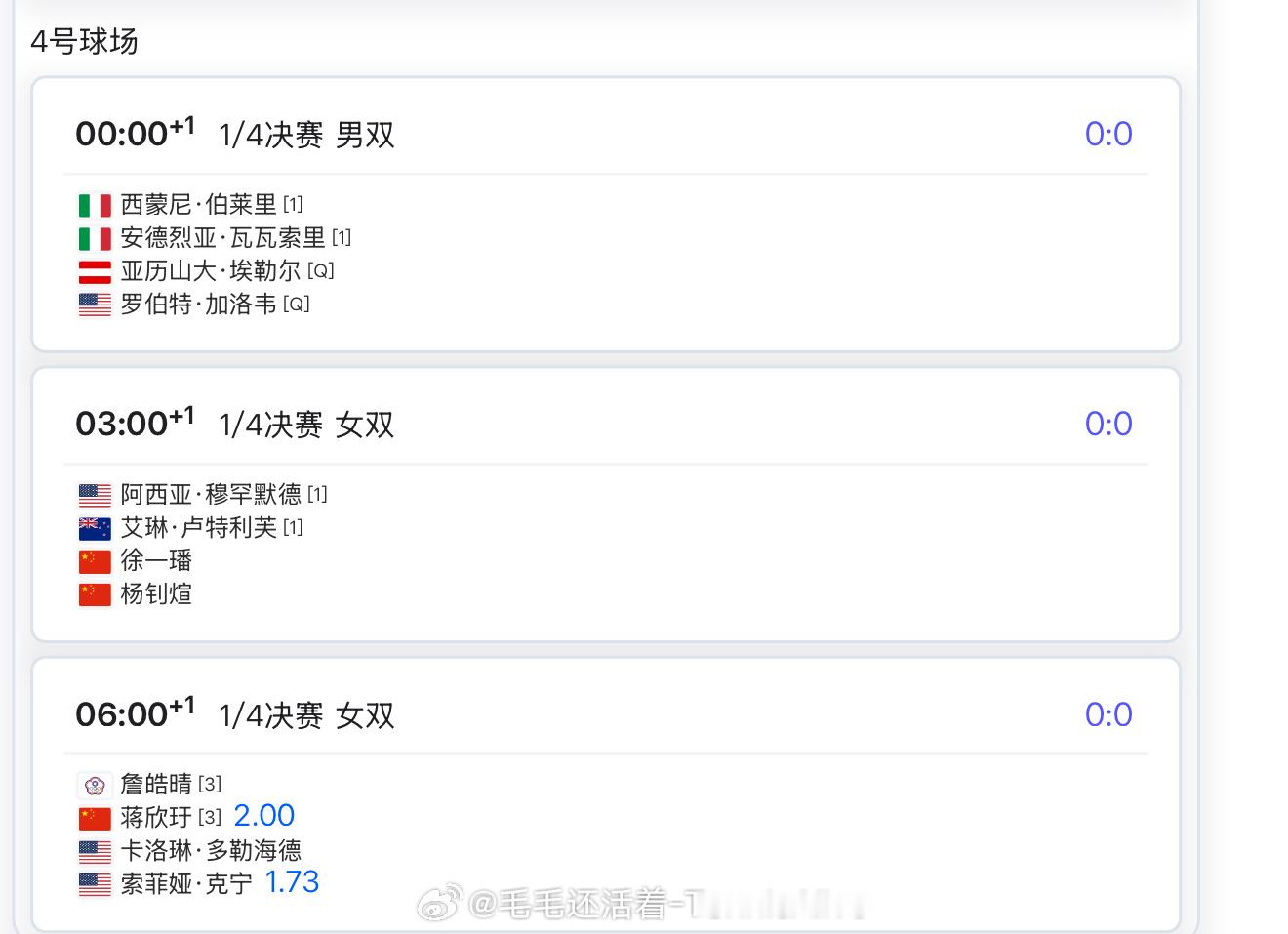Open player 杨钊煊
1288x934 pixels.
pyautogui.click(x=156, y=593)
